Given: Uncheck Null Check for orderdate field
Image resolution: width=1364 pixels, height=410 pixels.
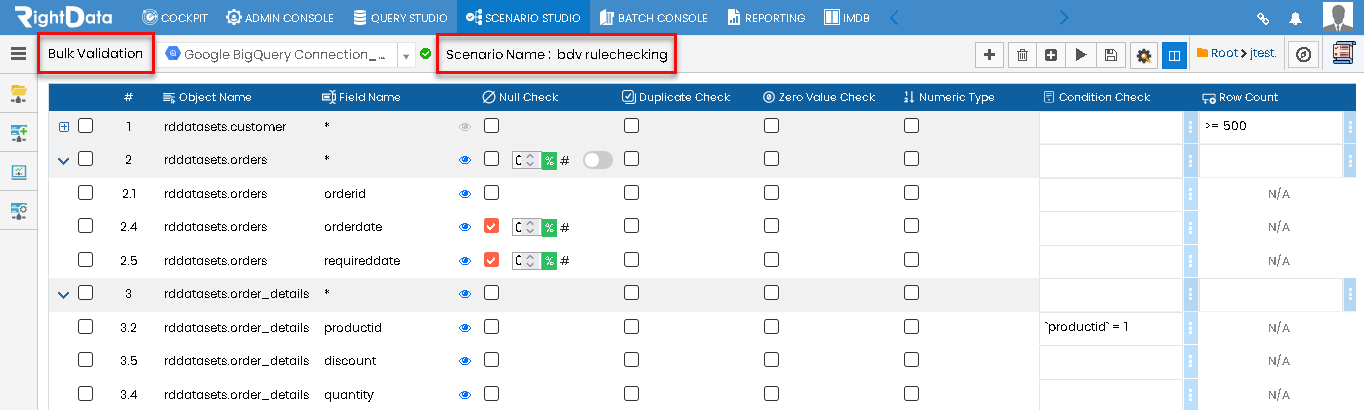Looking at the screenshot, I should click(x=491, y=227).
